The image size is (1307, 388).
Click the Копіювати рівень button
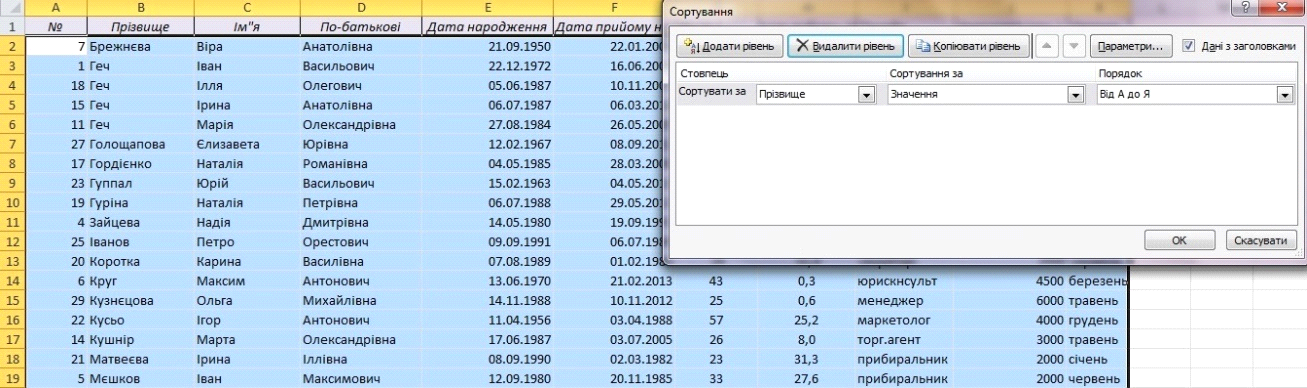969,47
